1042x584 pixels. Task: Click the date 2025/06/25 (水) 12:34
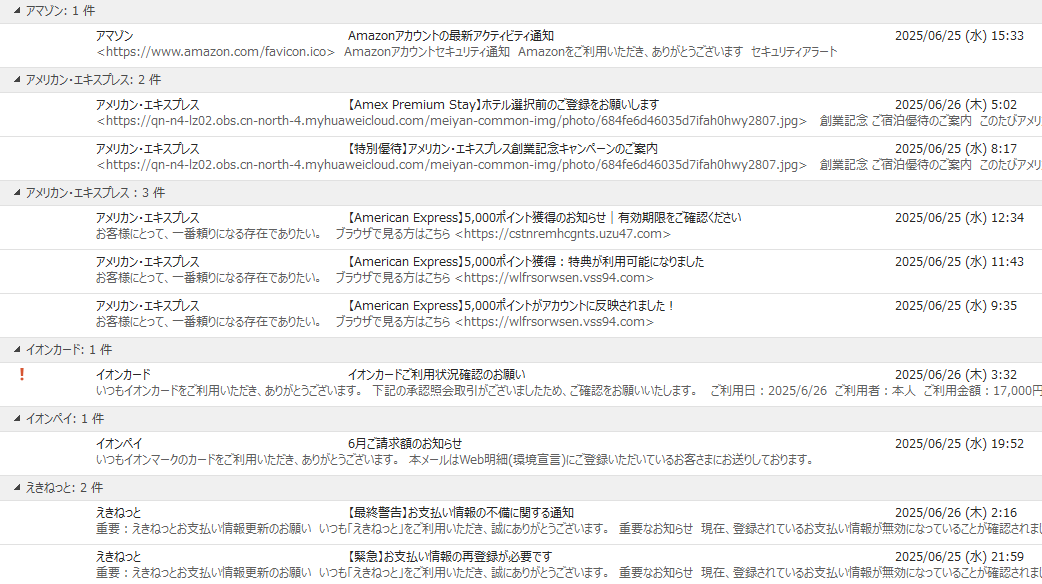point(959,218)
